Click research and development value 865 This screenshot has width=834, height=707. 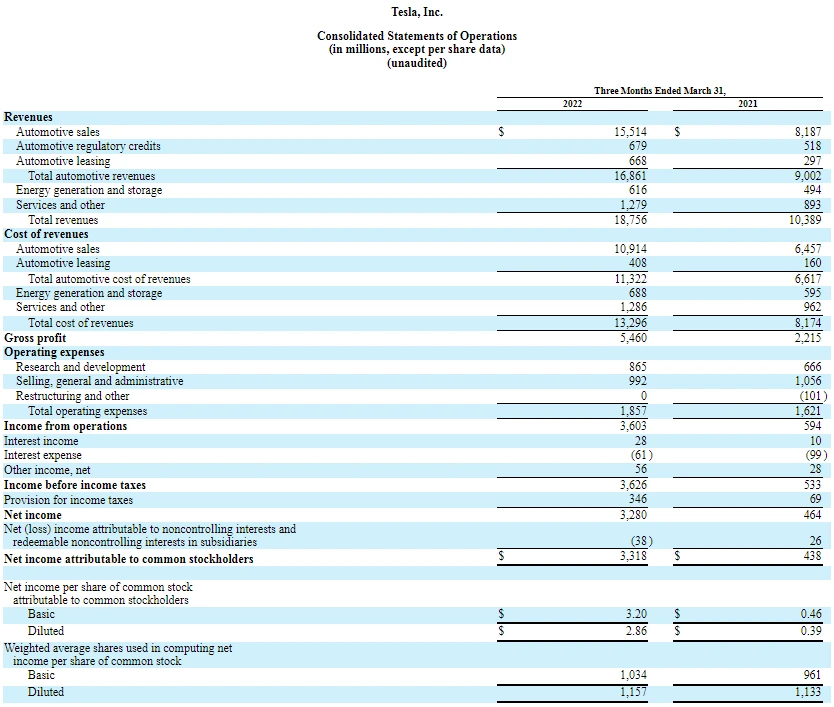(x=638, y=367)
